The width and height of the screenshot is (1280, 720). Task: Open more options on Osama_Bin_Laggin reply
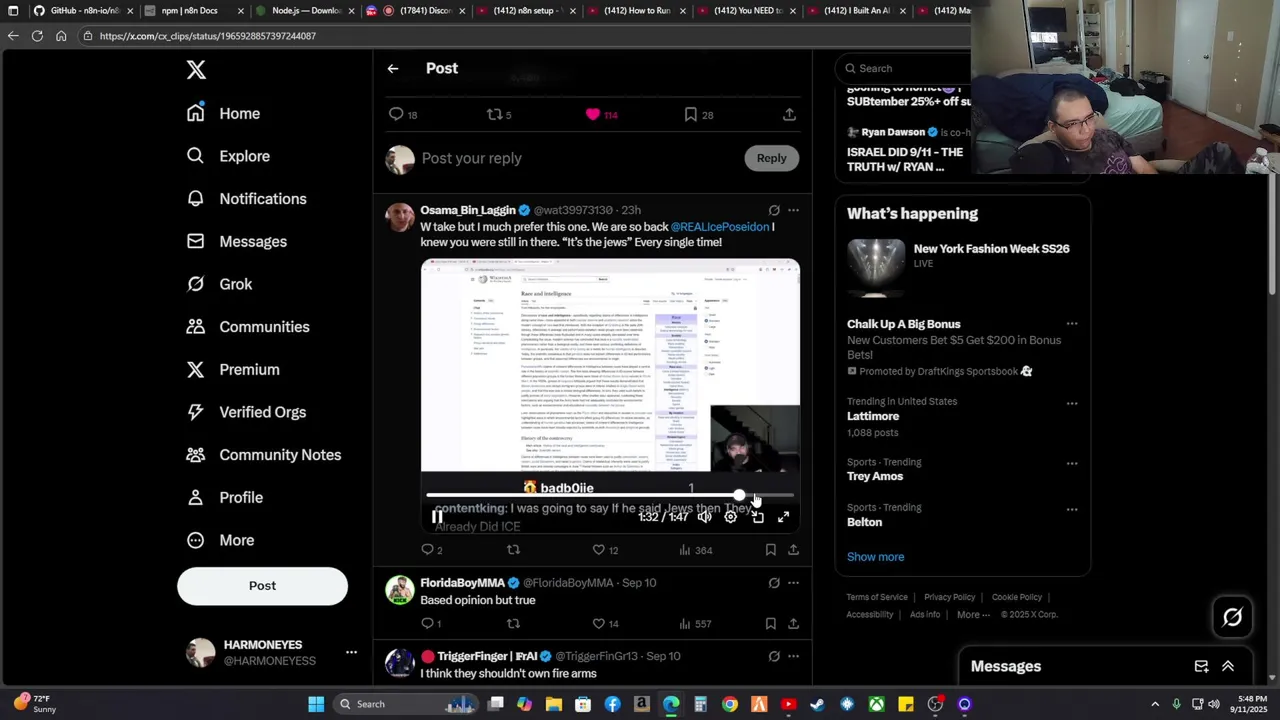(793, 210)
